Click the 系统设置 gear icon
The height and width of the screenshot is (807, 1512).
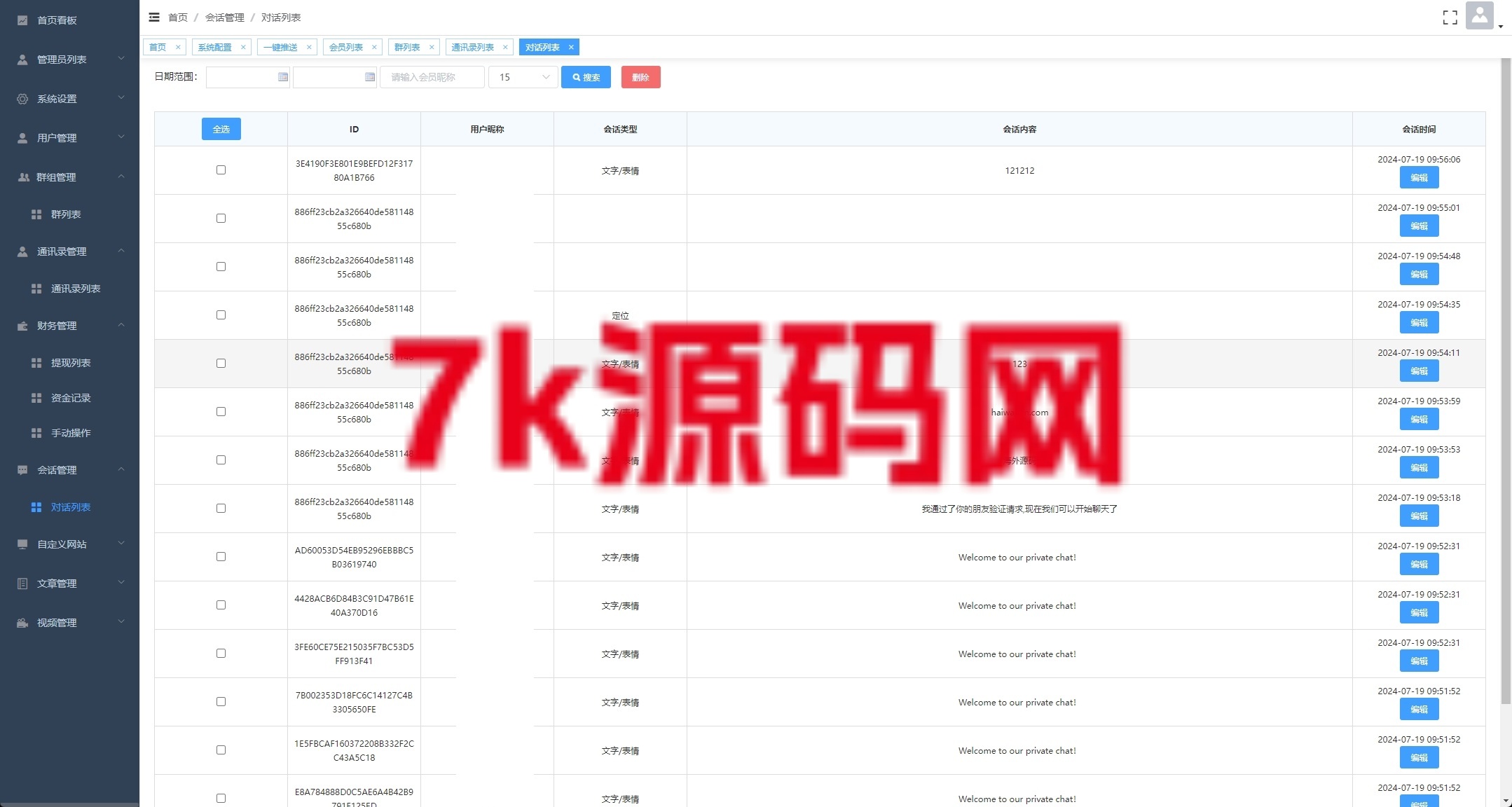click(x=22, y=99)
